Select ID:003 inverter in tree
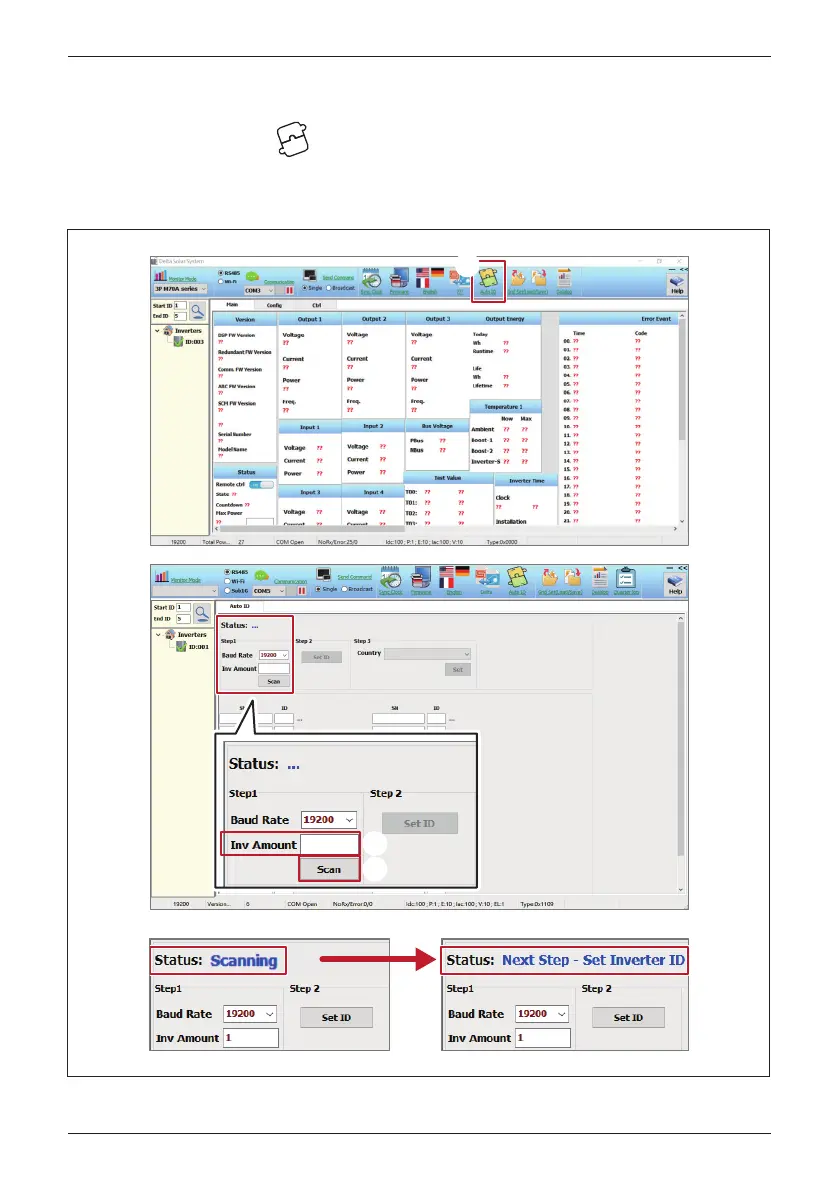The width and height of the screenshot is (839, 1191). [x=190, y=342]
